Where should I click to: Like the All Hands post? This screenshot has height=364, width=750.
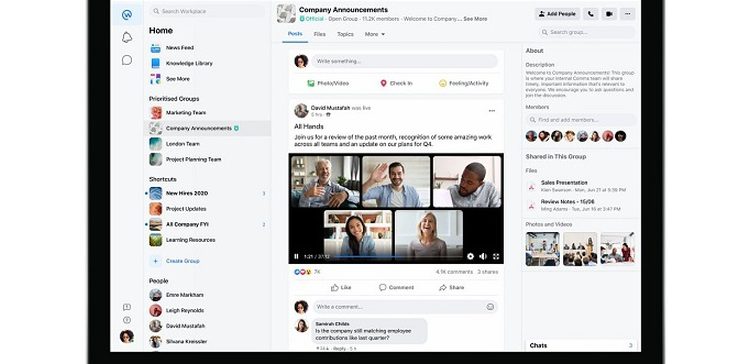341,287
